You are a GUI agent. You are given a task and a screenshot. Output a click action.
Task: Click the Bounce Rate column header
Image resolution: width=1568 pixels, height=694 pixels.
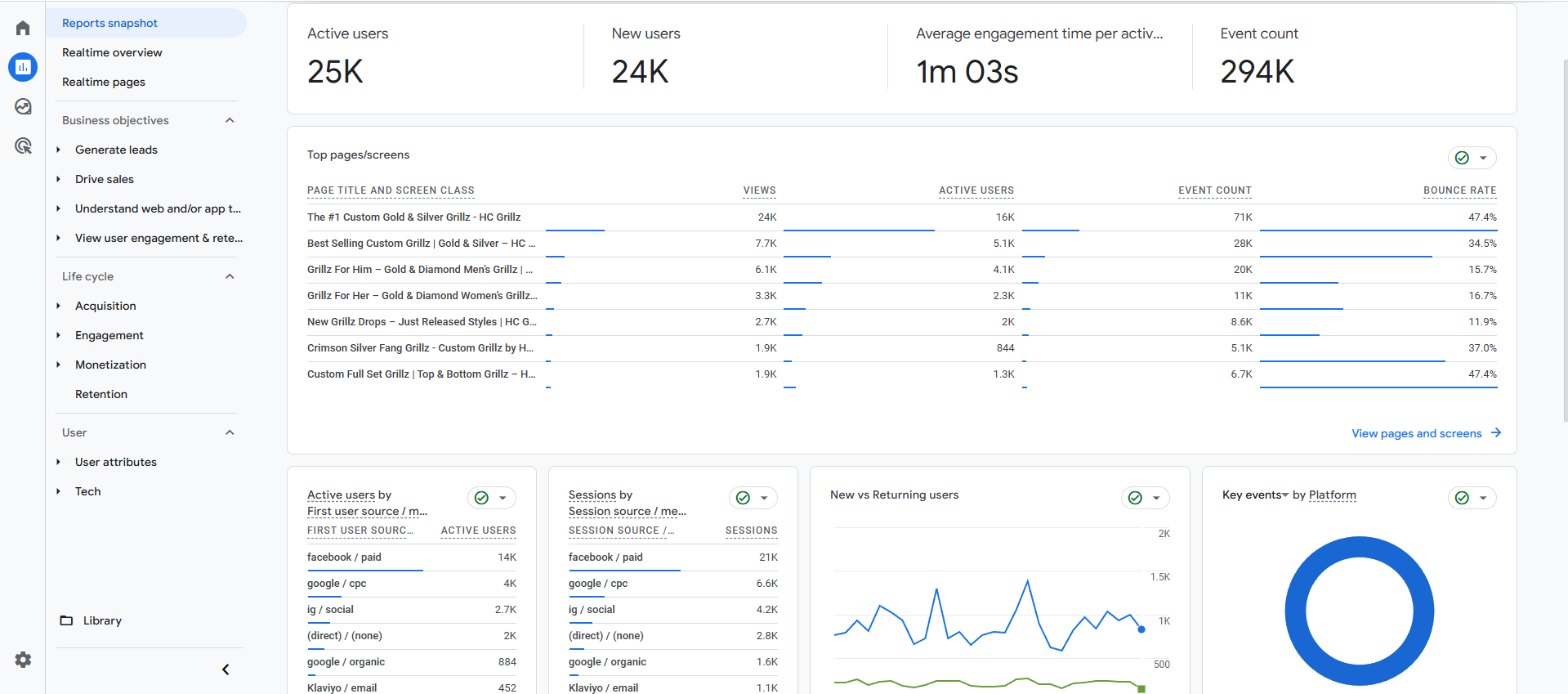(1459, 190)
